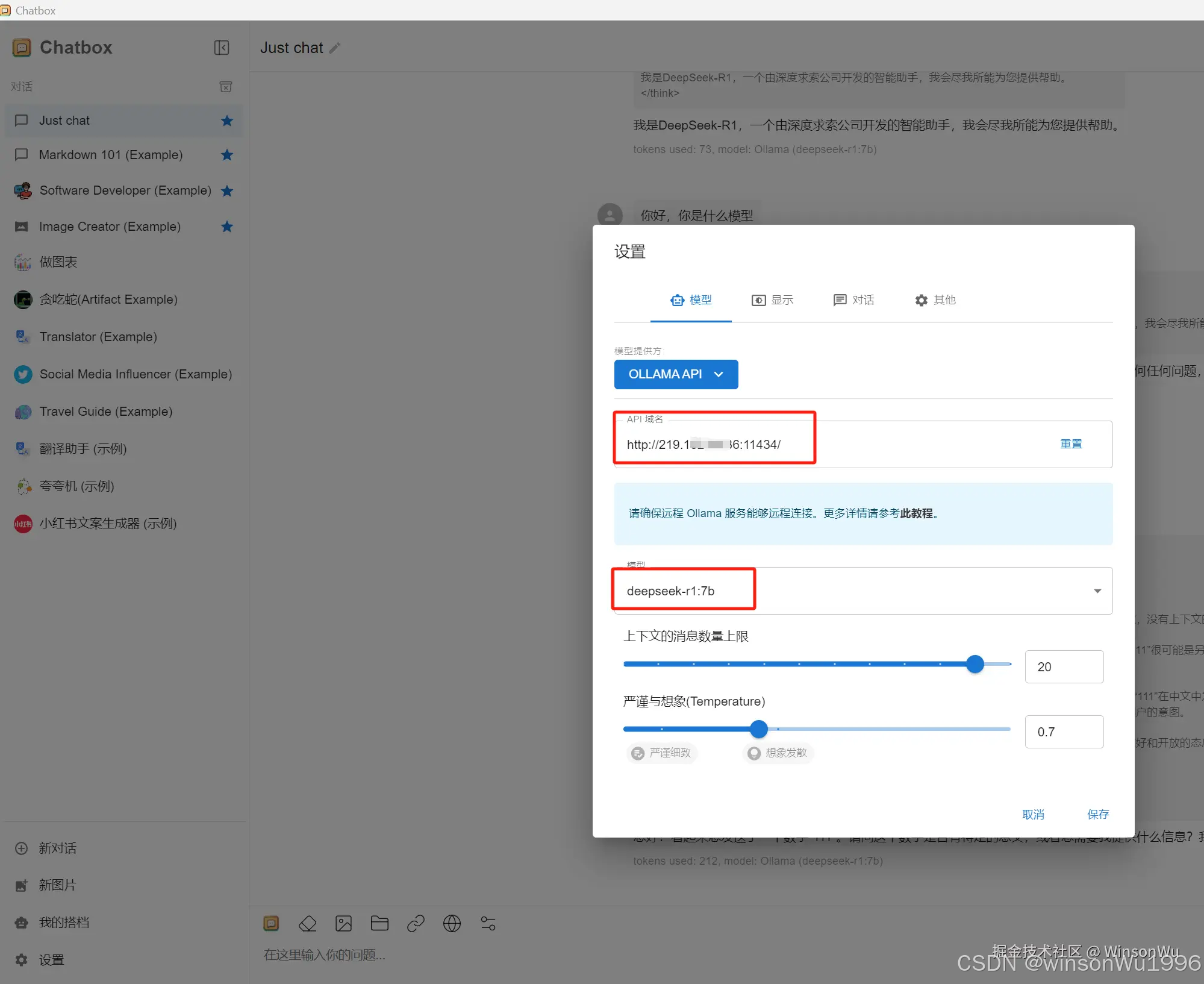The width and height of the screenshot is (1204, 984).
Task: Click the sliders settings icon in input toolbar
Action: pos(488,923)
